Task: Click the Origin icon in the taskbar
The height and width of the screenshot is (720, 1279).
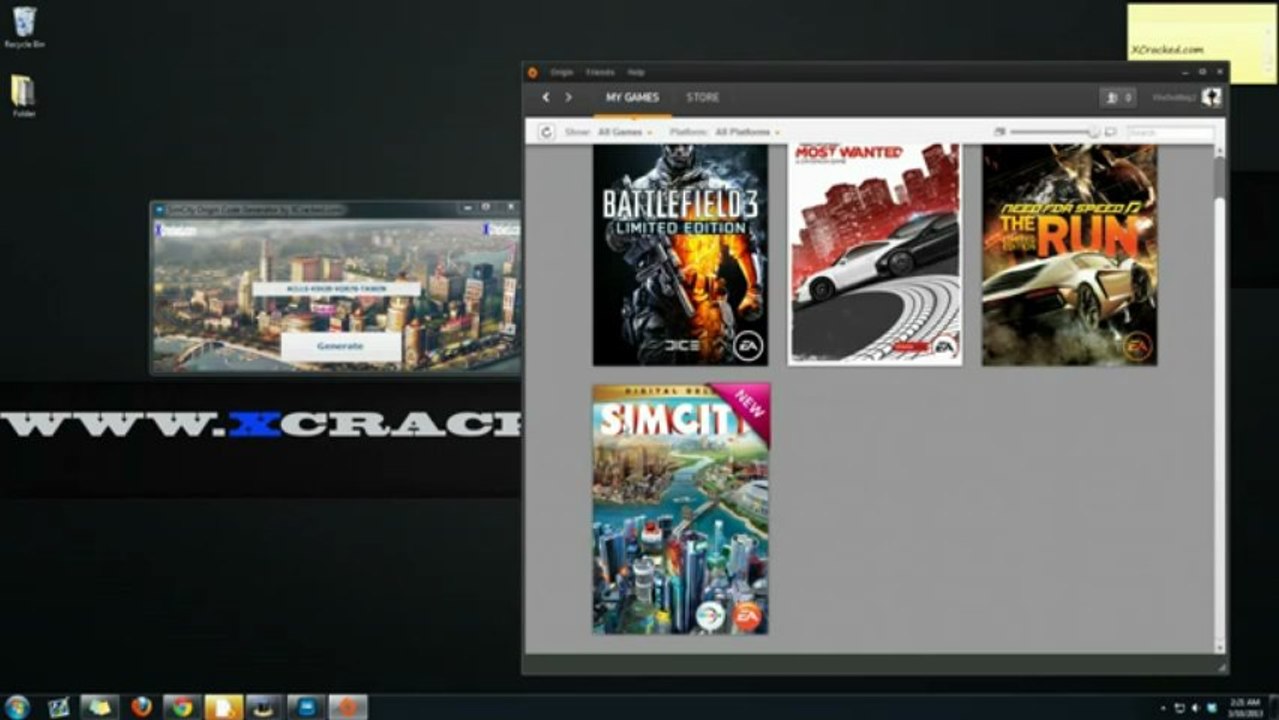Action: coord(348,707)
